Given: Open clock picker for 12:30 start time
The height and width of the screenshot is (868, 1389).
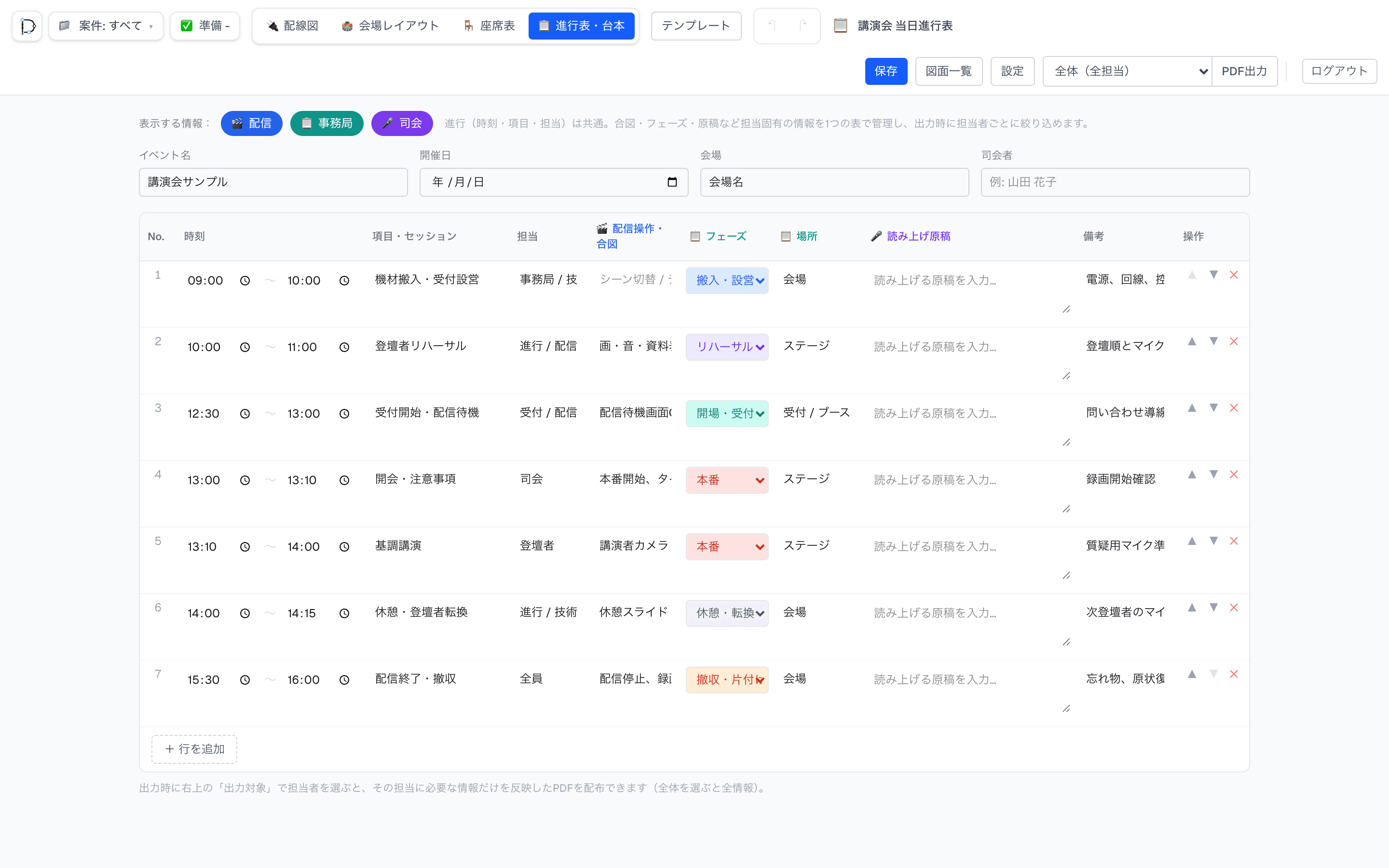Looking at the screenshot, I should (x=245, y=414).
